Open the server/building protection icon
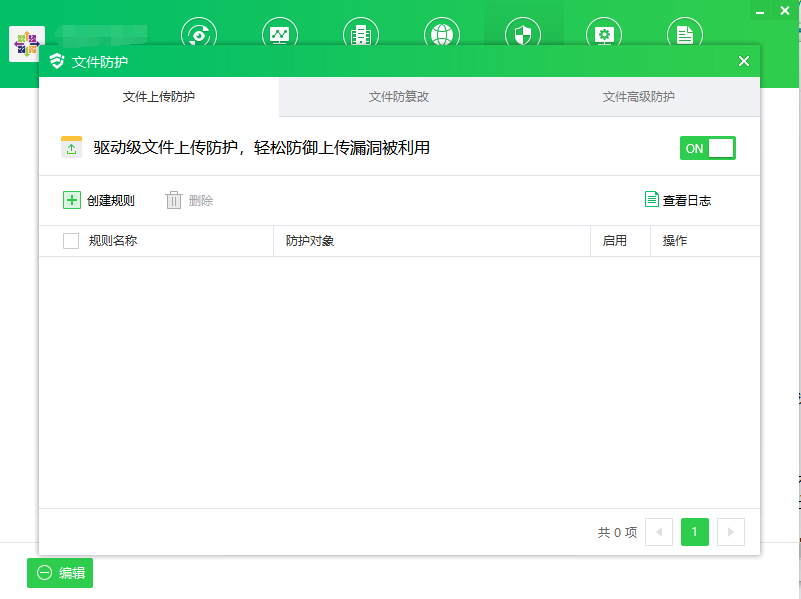The height and width of the screenshot is (599, 801). click(x=361, y=33)
